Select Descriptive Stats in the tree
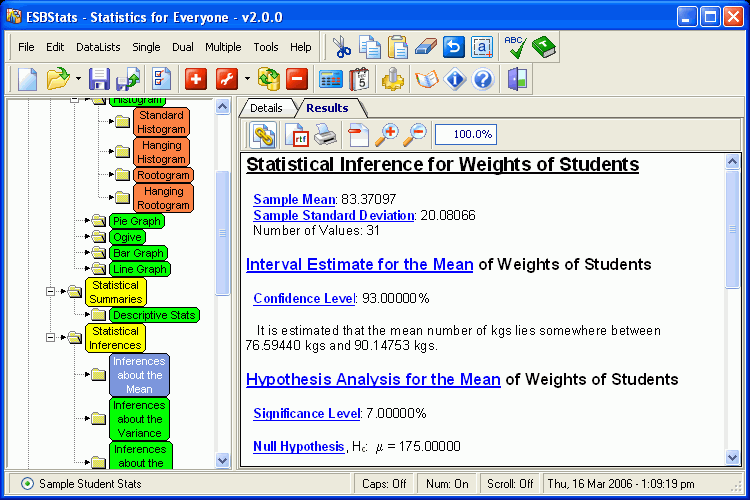Screen dimensions: 750x500 pos(153,315)
